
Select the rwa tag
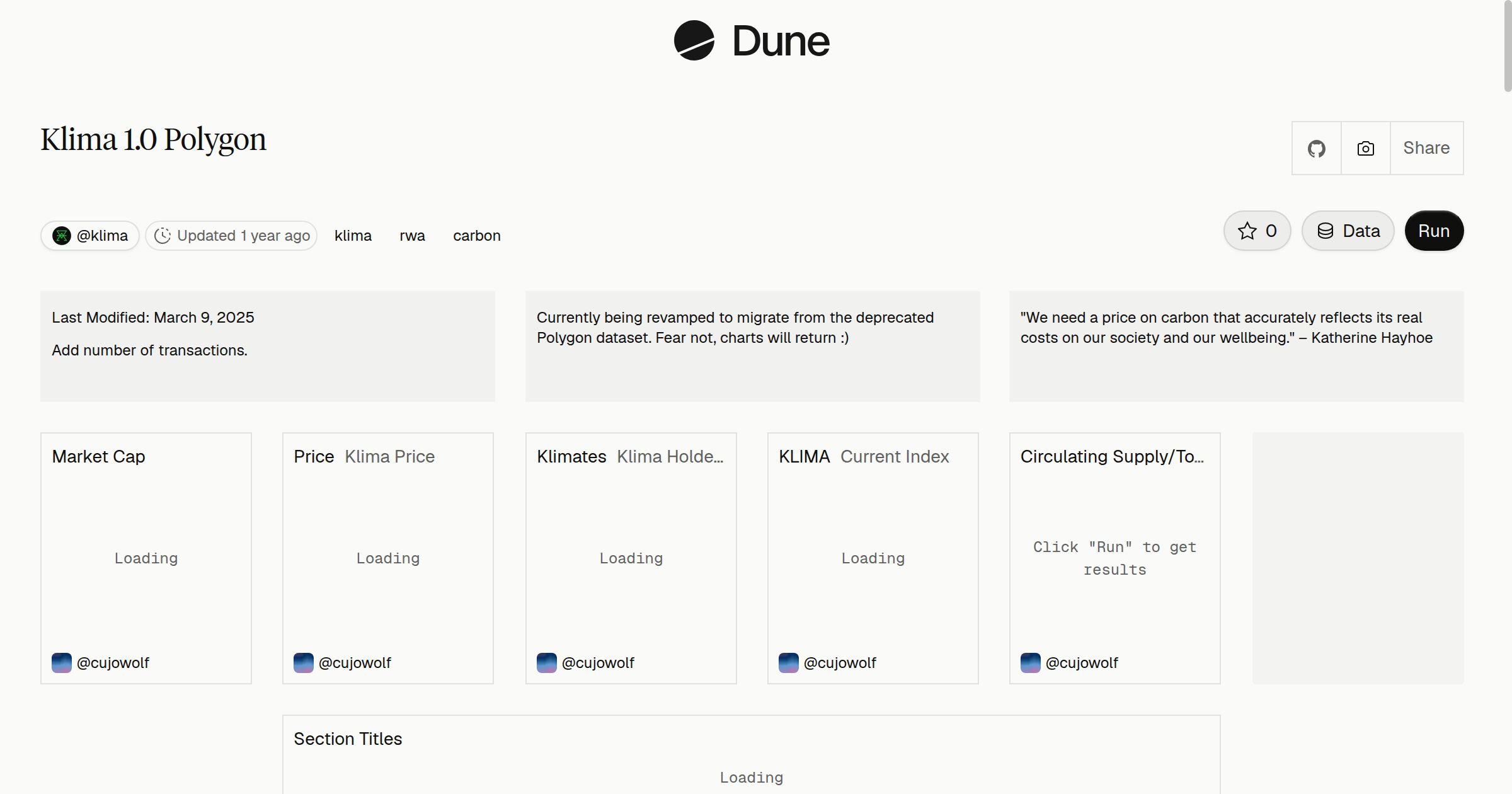click(x=412, y=236)
